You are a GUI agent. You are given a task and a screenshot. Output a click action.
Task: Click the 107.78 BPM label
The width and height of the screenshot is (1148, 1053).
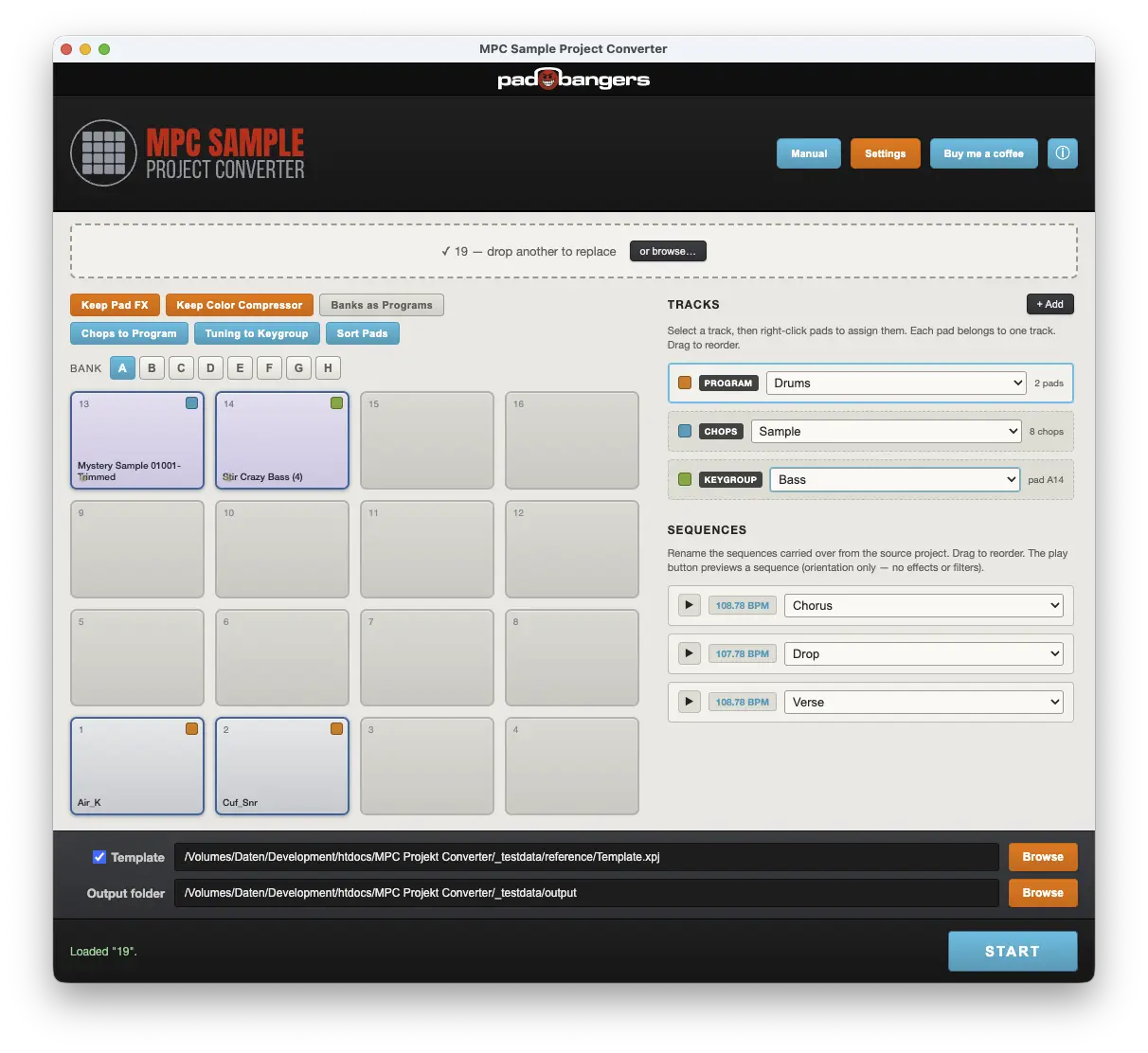pyautogui.click(x=743, y=653)
